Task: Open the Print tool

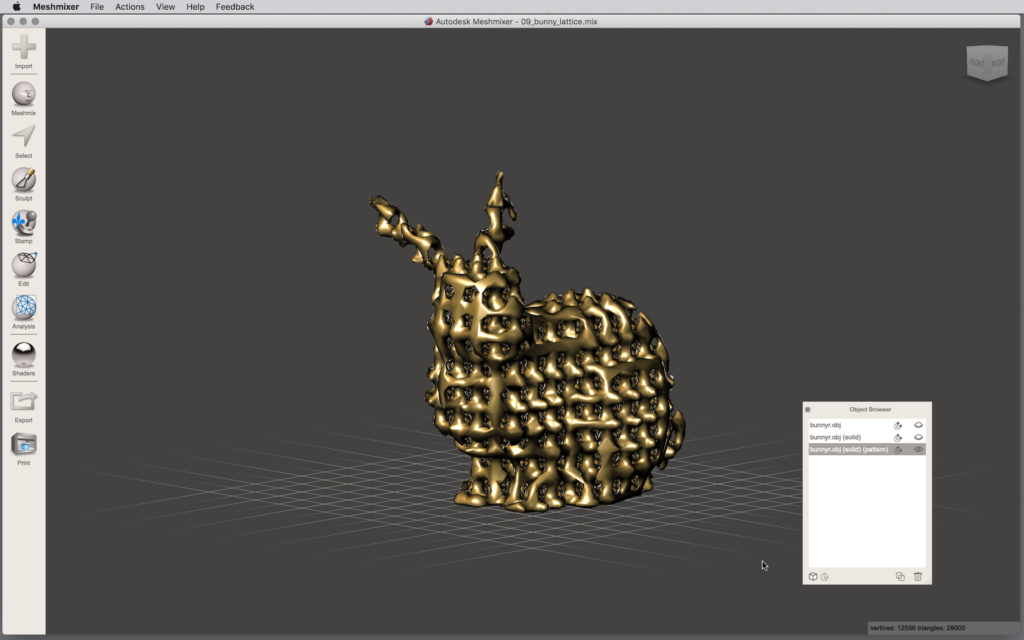Action: point(24,445)
